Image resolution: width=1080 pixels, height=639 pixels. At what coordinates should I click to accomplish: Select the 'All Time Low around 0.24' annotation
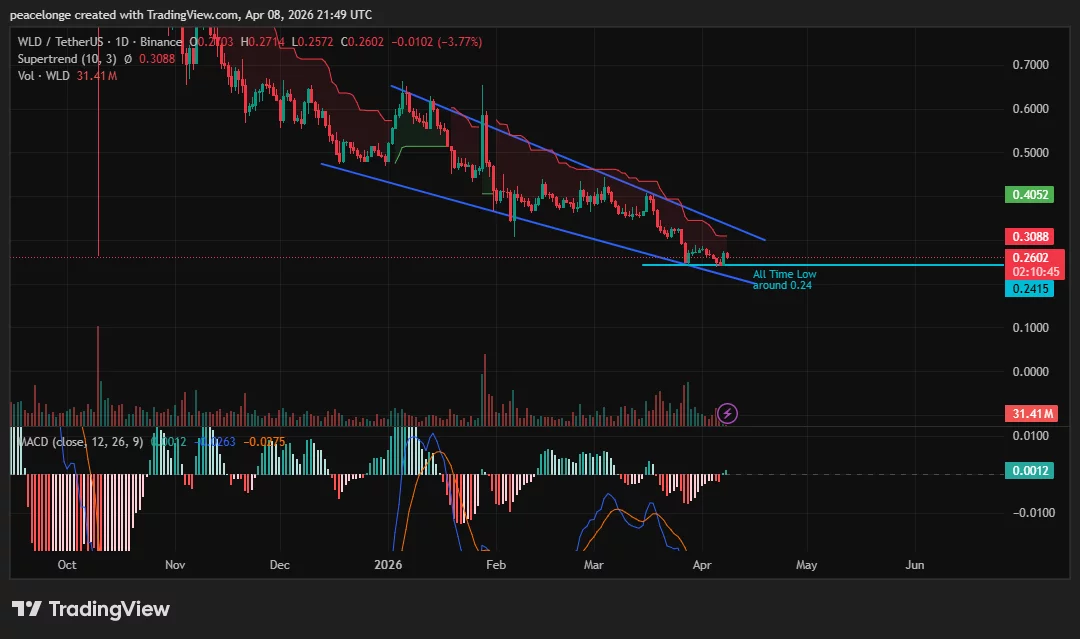pos(783,280)
